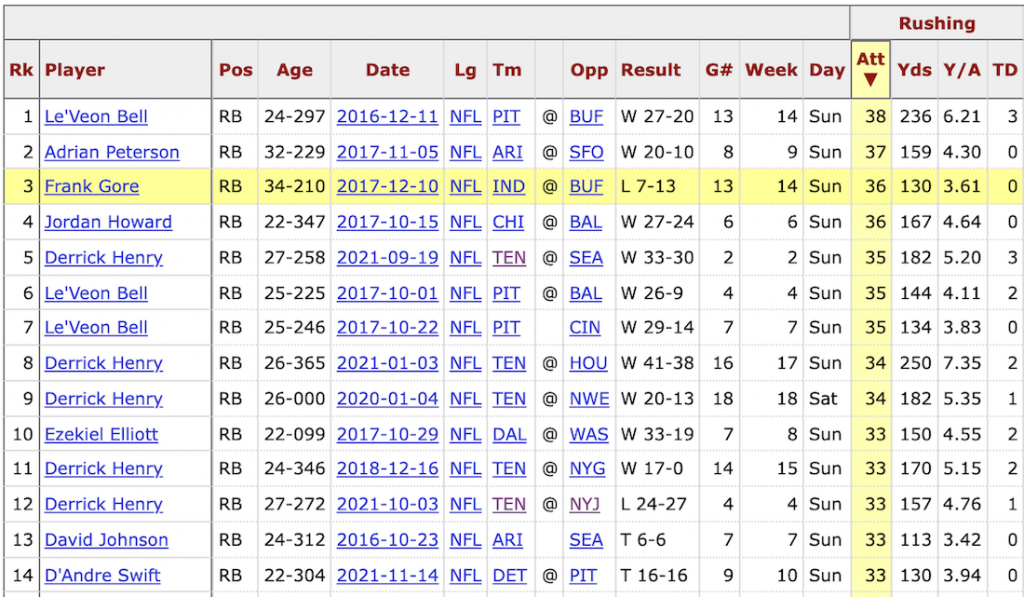Open the IND team link
This screenshot has height=597, width=1024.
(508, 187)
